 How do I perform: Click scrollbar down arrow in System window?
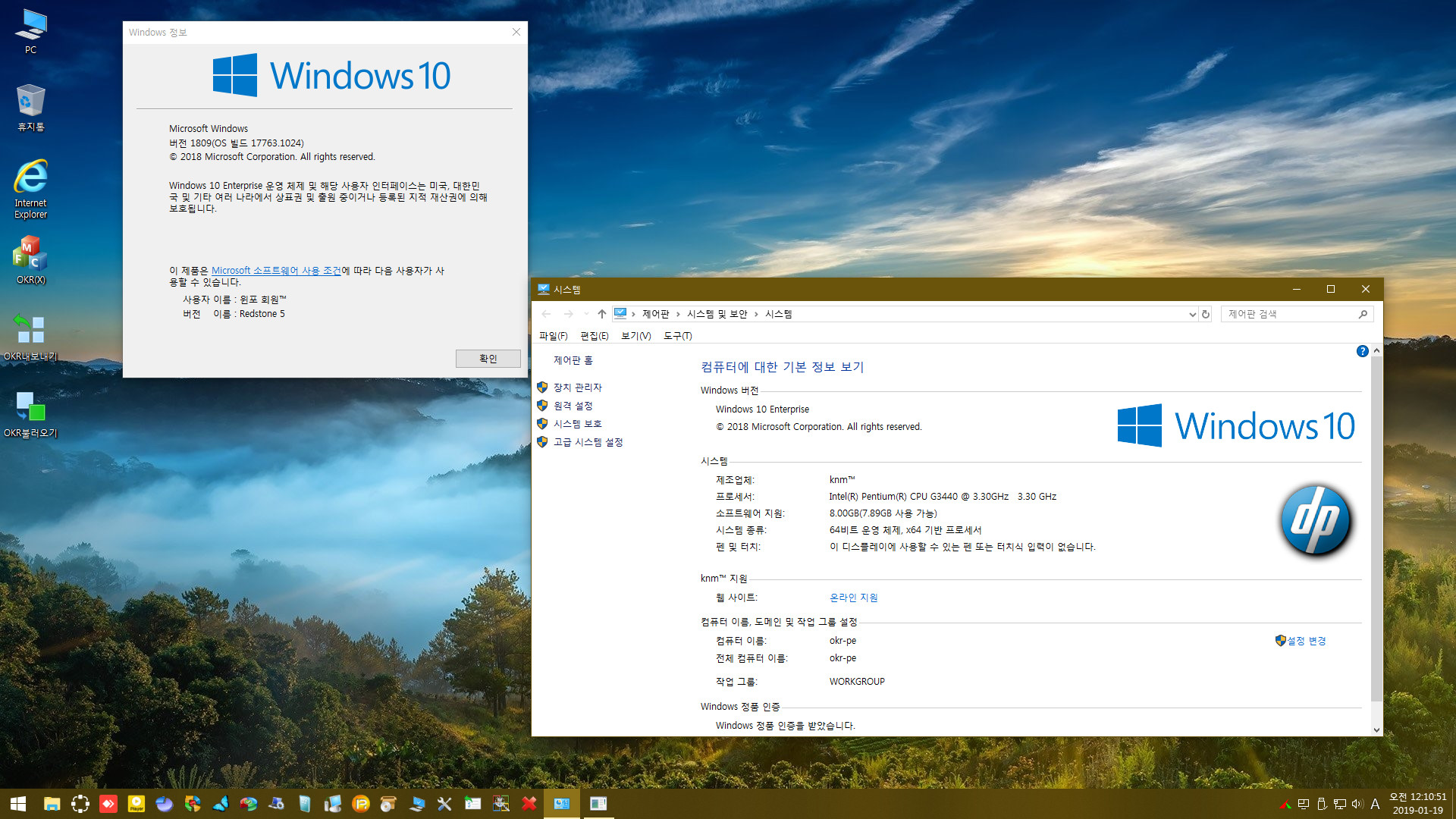click(x=1376, y=730)
